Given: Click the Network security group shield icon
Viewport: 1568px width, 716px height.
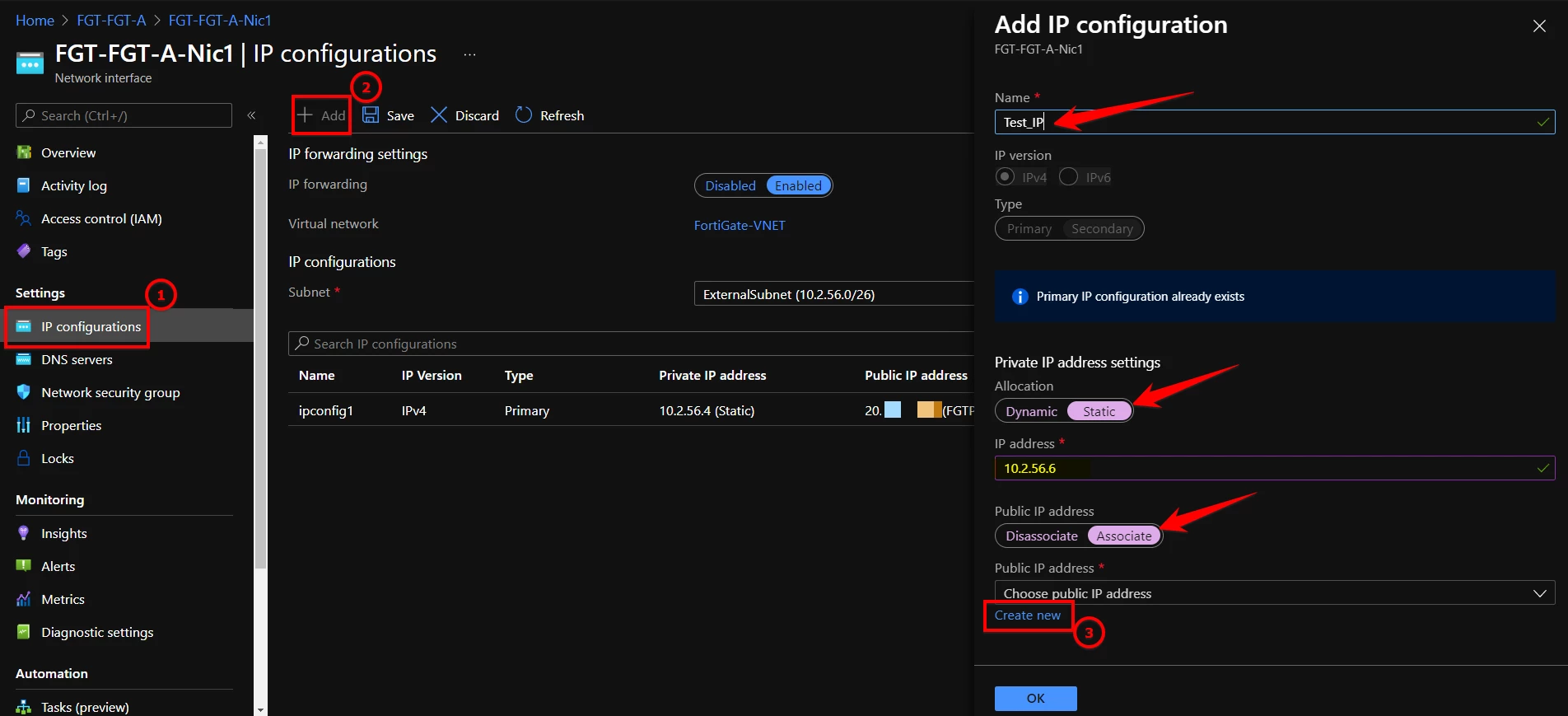Looking at the screenshot, I should pos(24,392).
